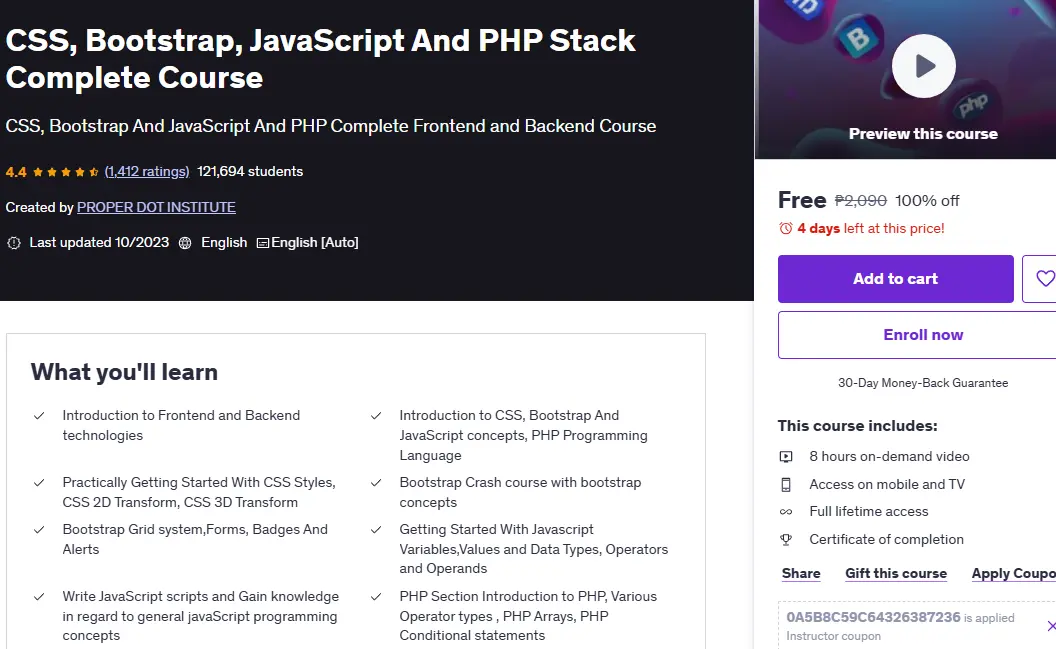Click the globe language icon

click(x=185, y=243)
